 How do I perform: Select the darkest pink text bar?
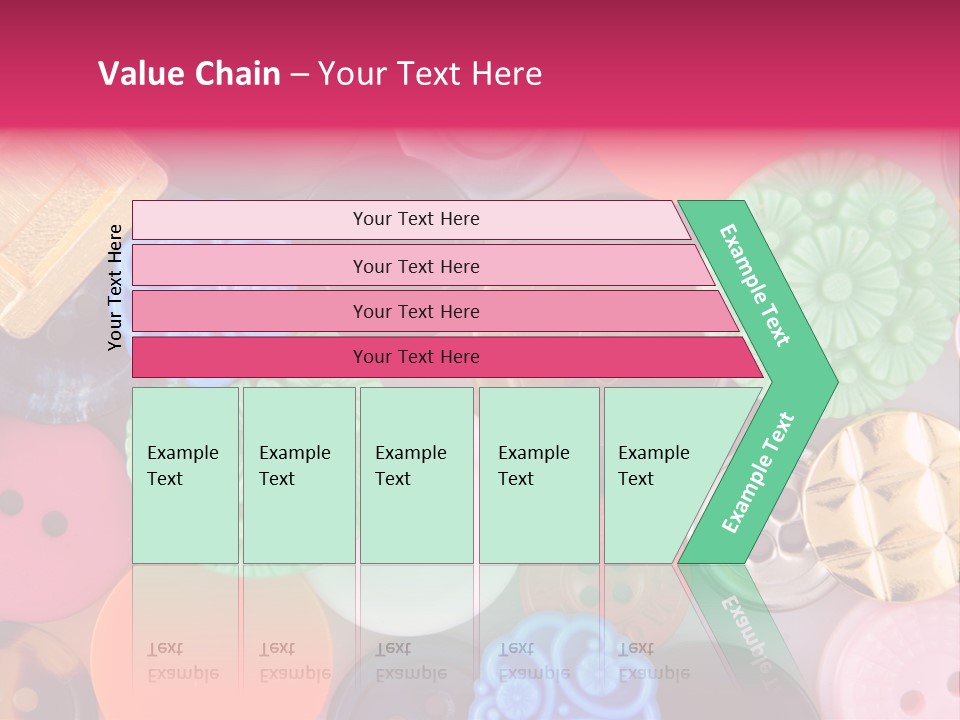(415, 357)
